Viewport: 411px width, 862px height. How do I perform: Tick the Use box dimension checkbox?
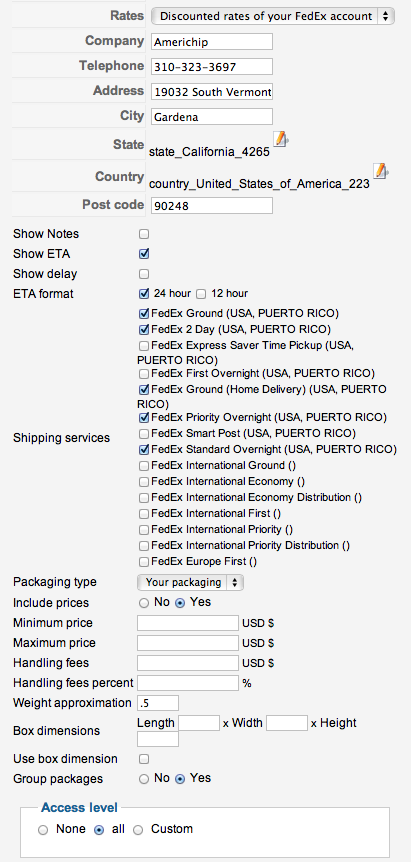[144, 759]
